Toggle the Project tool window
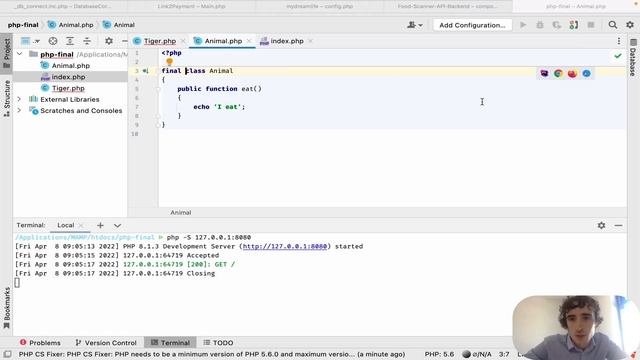This screenshot has width=640, height=360. coord(7,53)
